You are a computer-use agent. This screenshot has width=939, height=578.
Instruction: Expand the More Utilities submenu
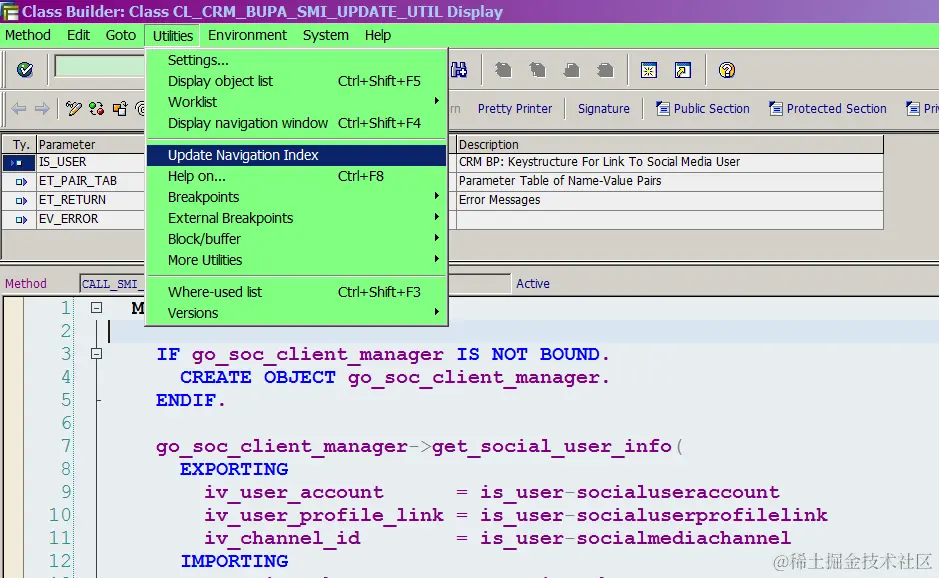[296, 260]
